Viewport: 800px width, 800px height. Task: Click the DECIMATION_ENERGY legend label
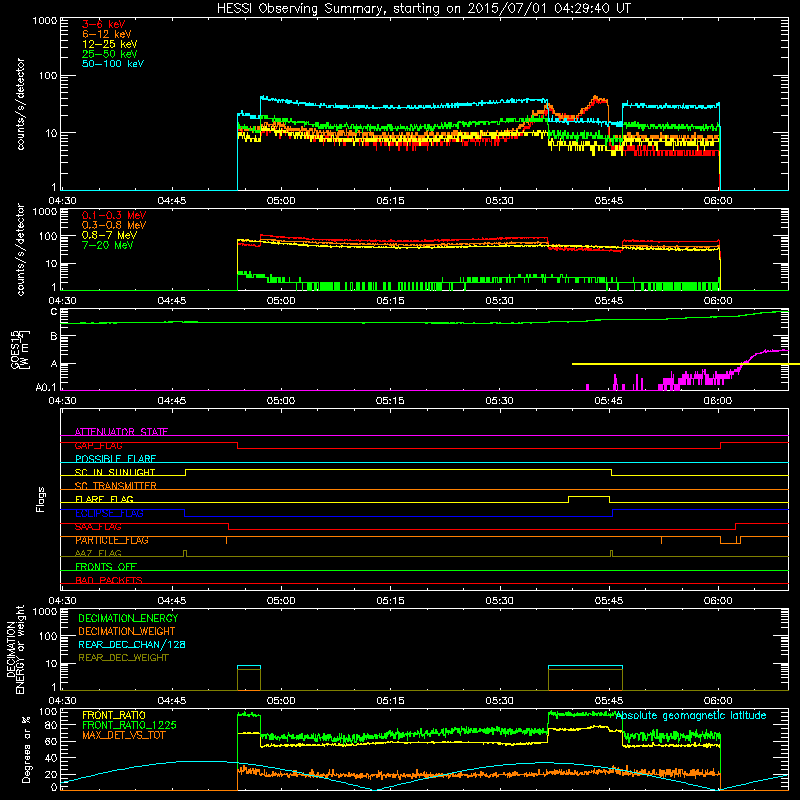(128, 618)
